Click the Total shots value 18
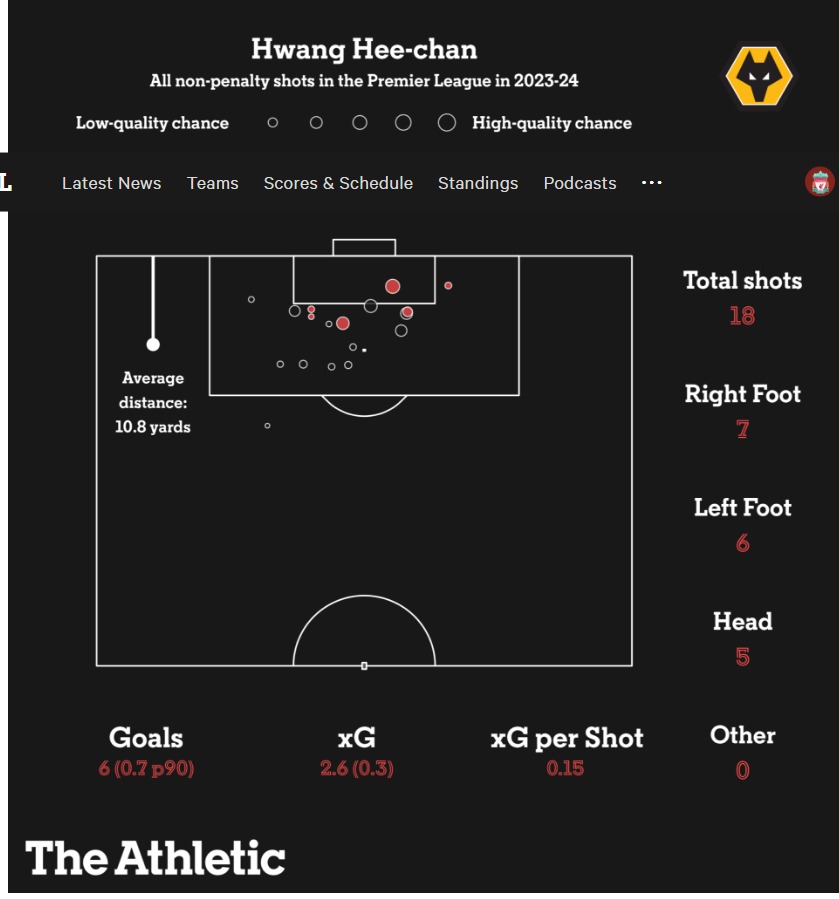This screenshot has width=839, height=899. (742, 316)
